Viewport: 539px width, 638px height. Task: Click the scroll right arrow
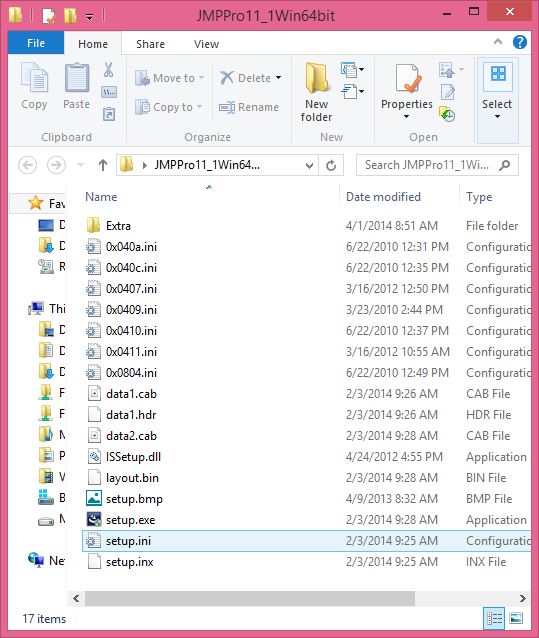tap(523, 598)
